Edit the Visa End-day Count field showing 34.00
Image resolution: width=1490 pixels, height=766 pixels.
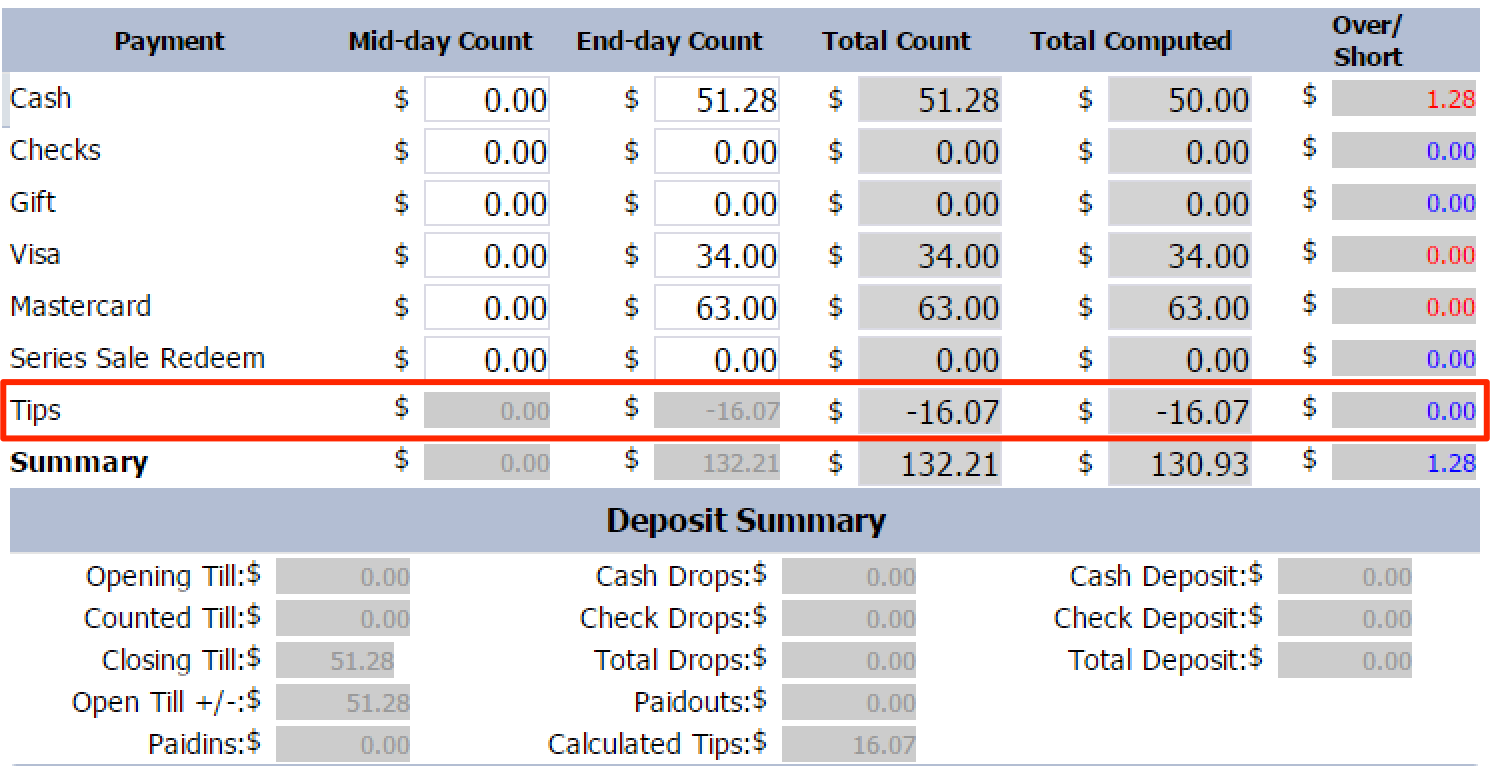(x=716, y=255)
